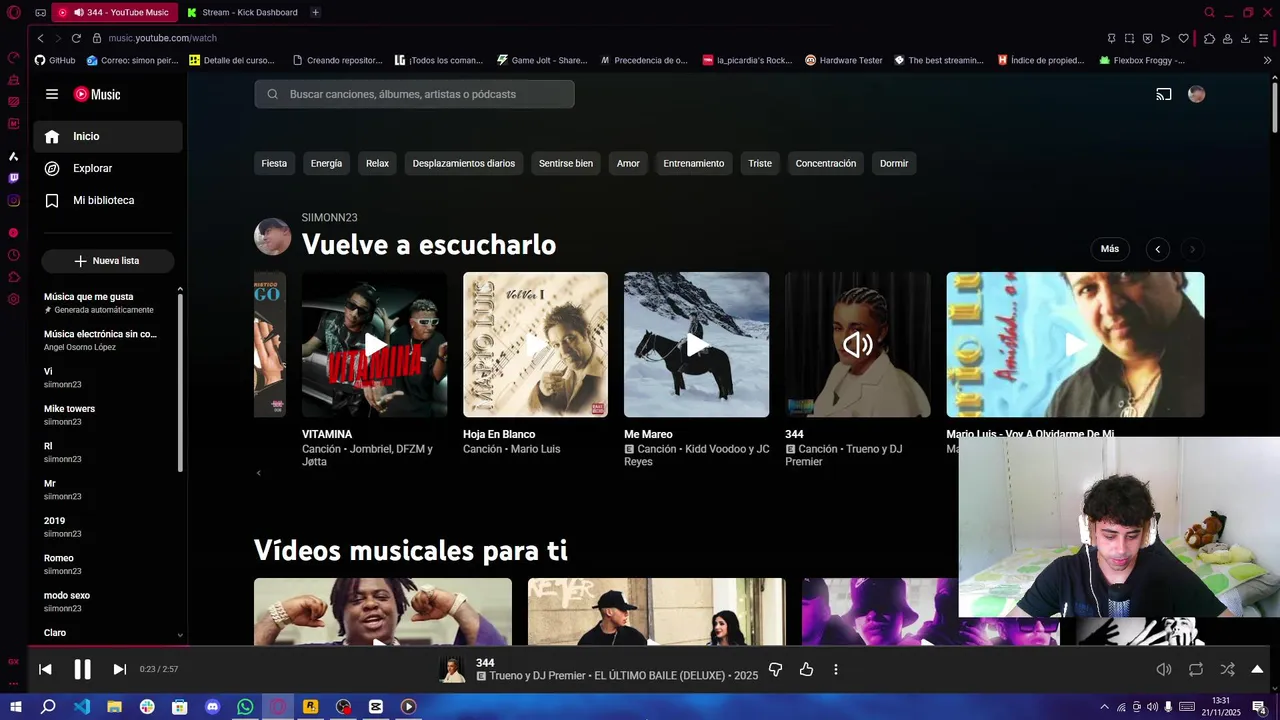
Task: Click the 344 now-playing thumbnail
Action: pos(857,345)
